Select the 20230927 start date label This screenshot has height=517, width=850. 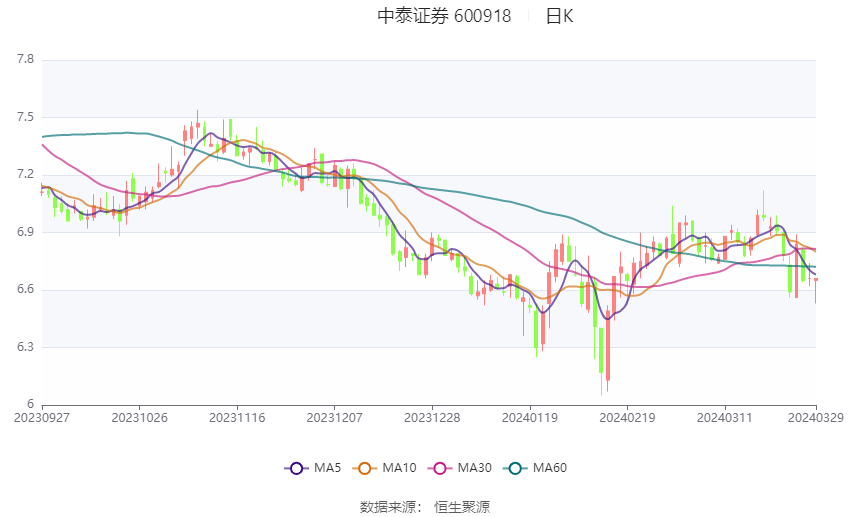tap(42, 417)
